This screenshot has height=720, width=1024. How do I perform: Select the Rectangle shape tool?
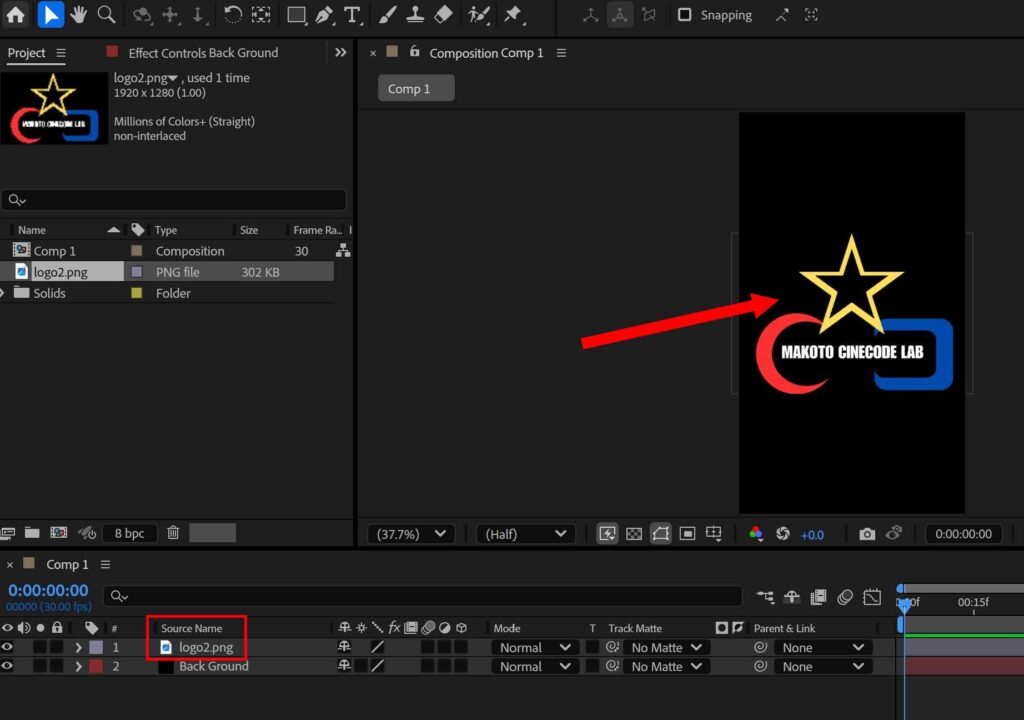(x=296, y=14)
